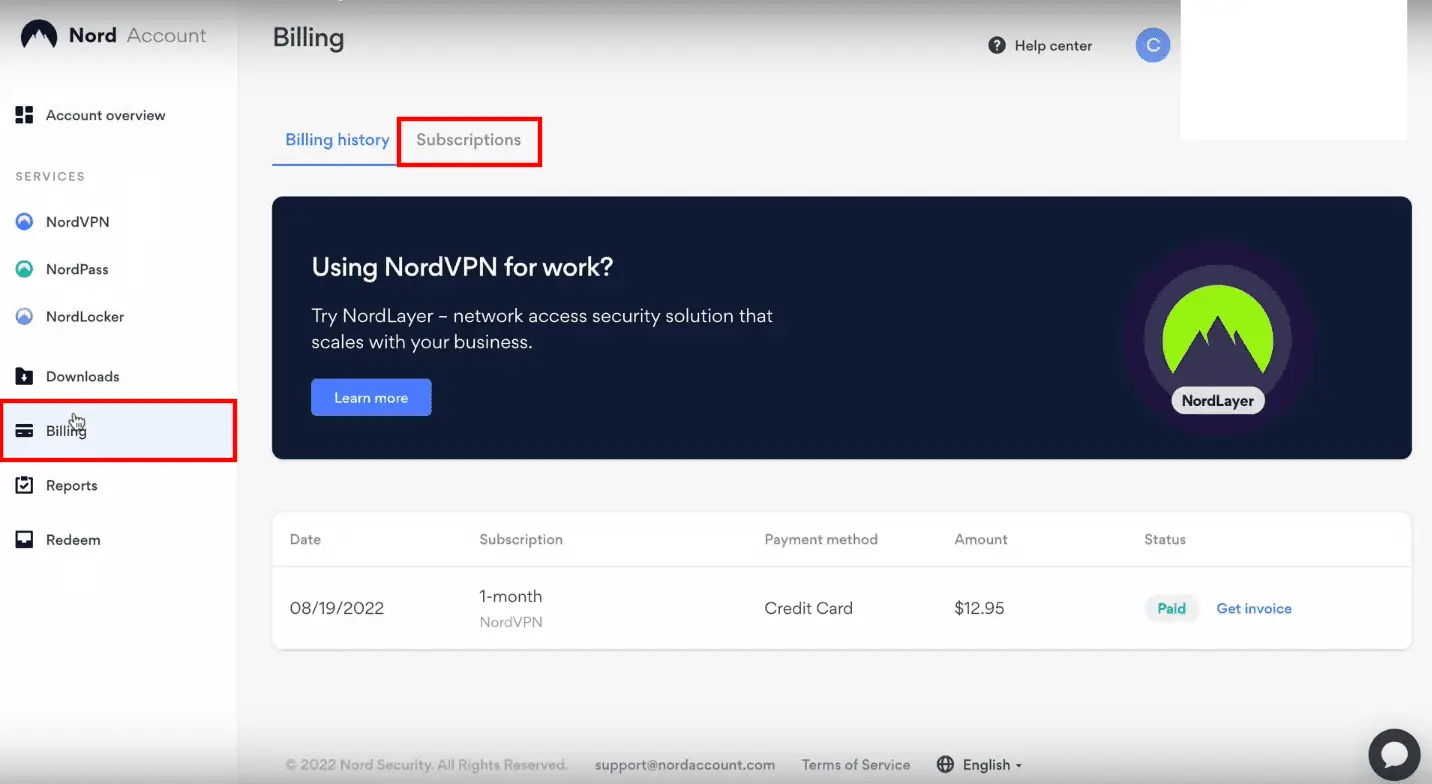
Task: Open the Help center link
Action: [x=1040, y=46]
